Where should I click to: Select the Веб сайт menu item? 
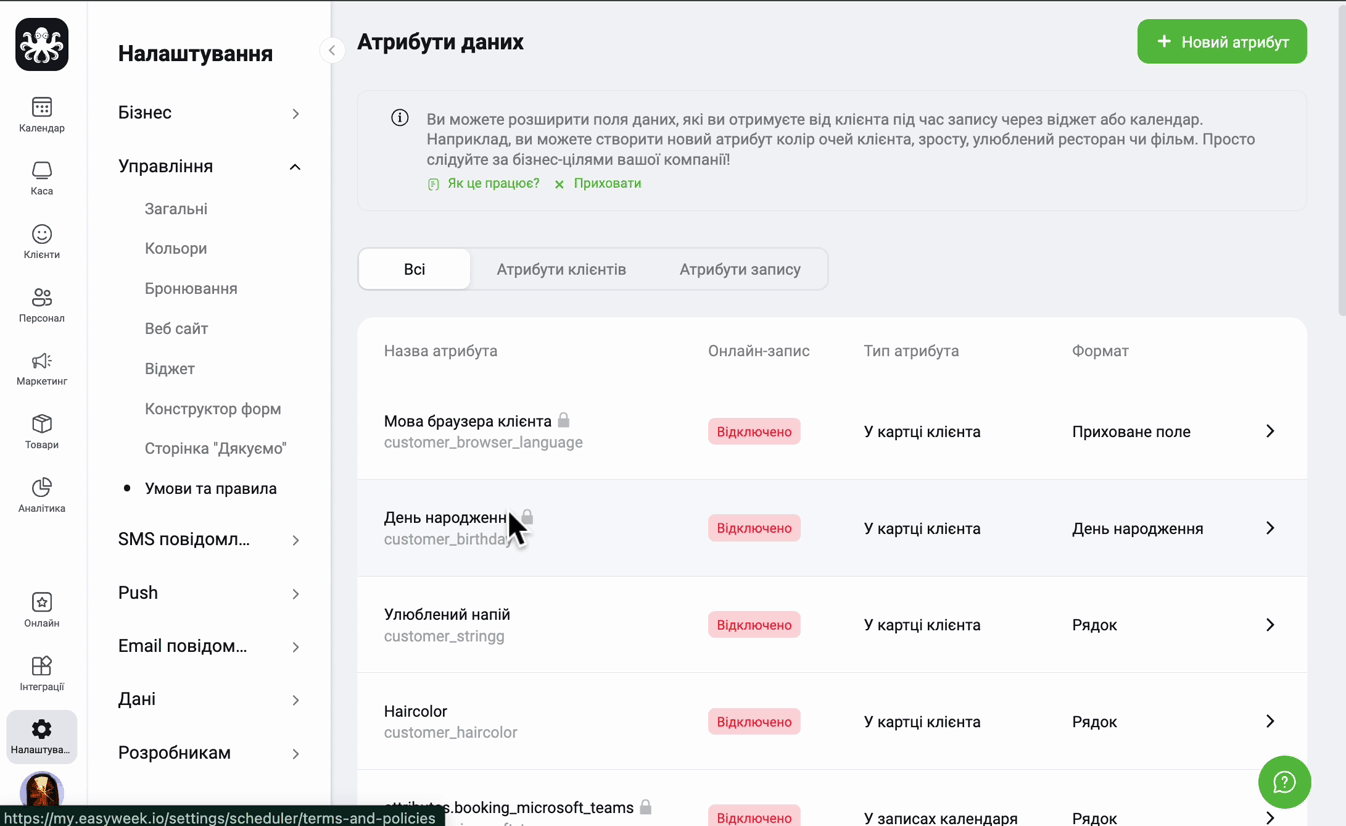coord(176,328)
